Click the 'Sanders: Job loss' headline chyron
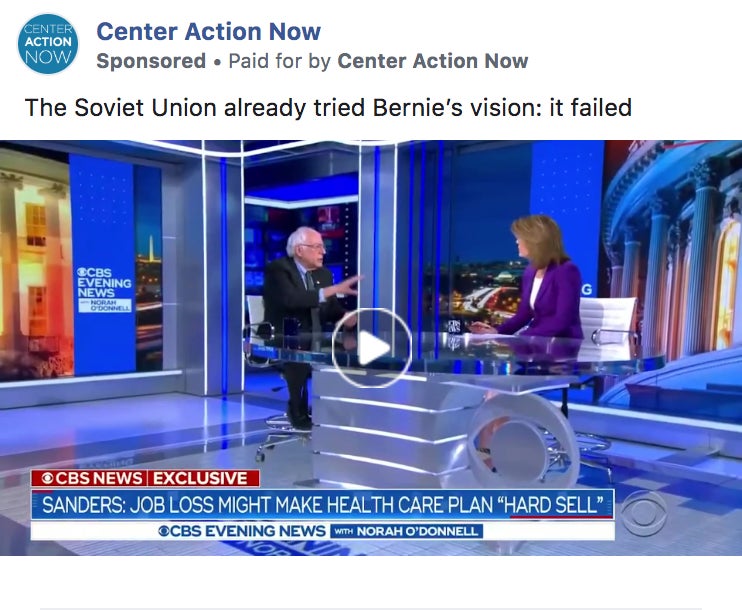Screen dimensions: 742x610 click(x=323, y=504)
